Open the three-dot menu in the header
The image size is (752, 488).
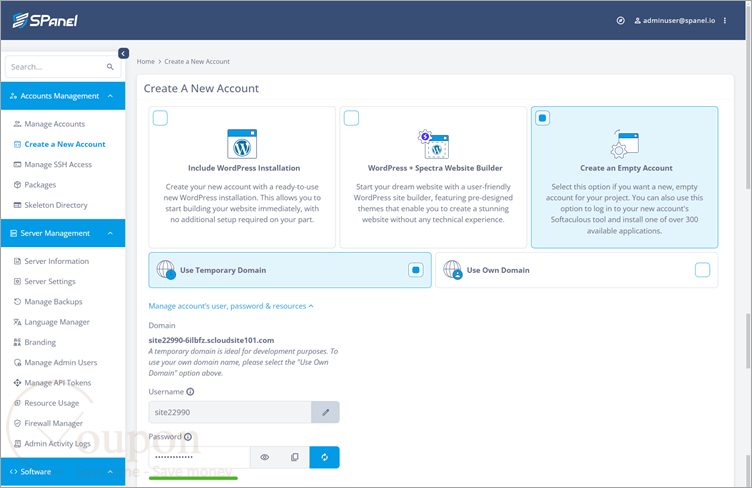(x=725, y=21)
